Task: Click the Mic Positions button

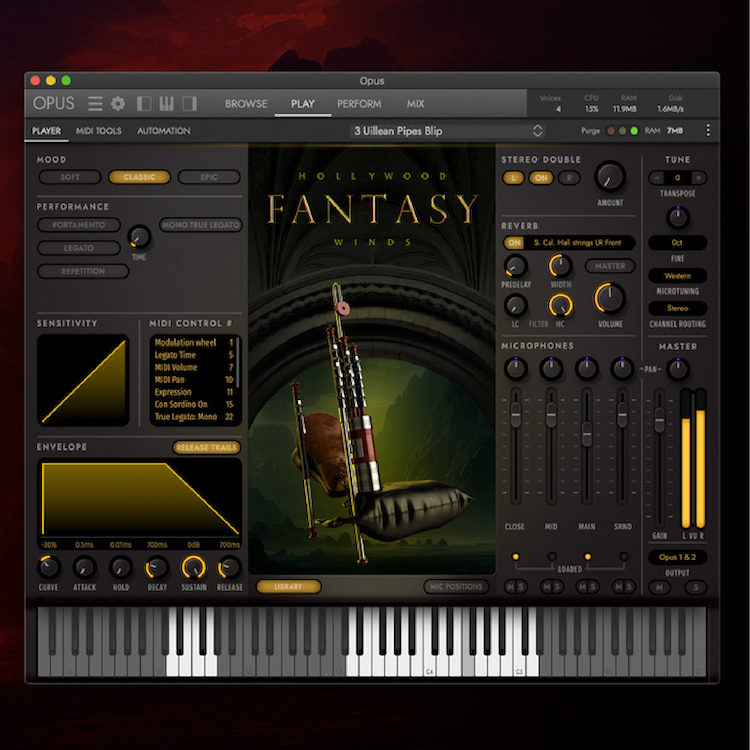Action: (456, 586)
